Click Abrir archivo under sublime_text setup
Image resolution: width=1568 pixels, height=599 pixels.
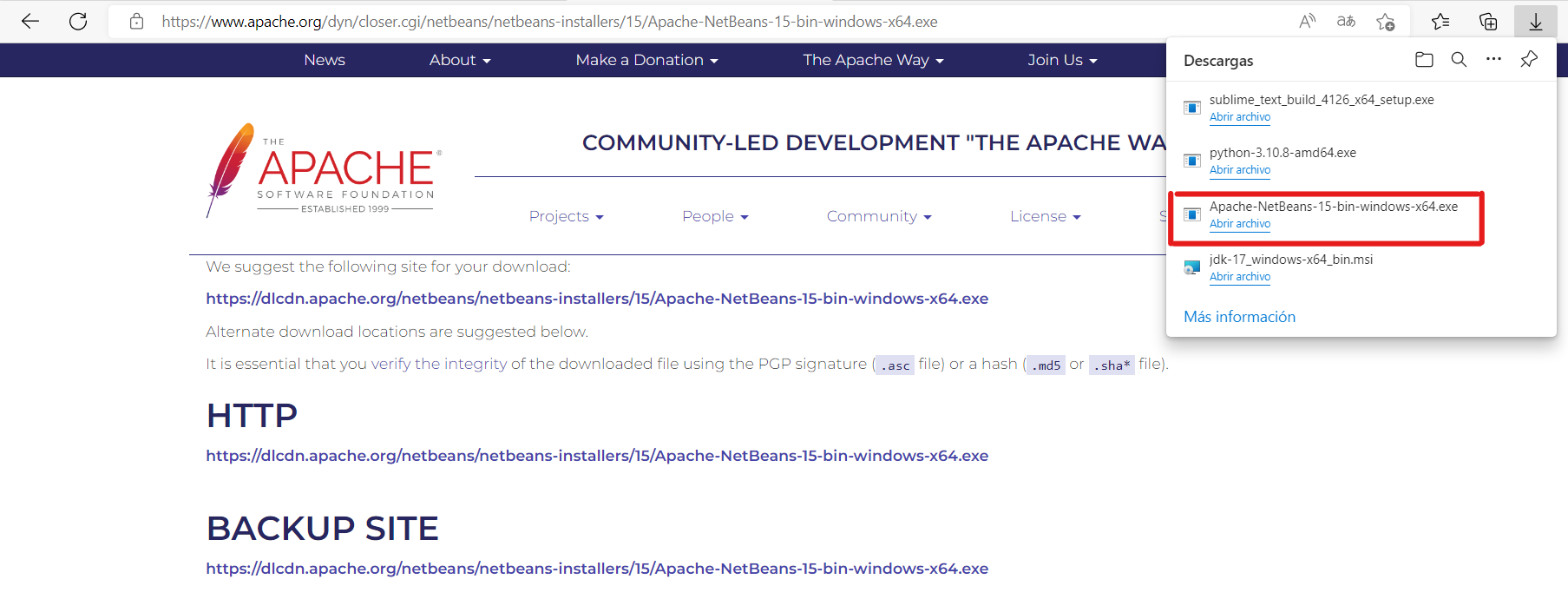[x=1240, y=117]
